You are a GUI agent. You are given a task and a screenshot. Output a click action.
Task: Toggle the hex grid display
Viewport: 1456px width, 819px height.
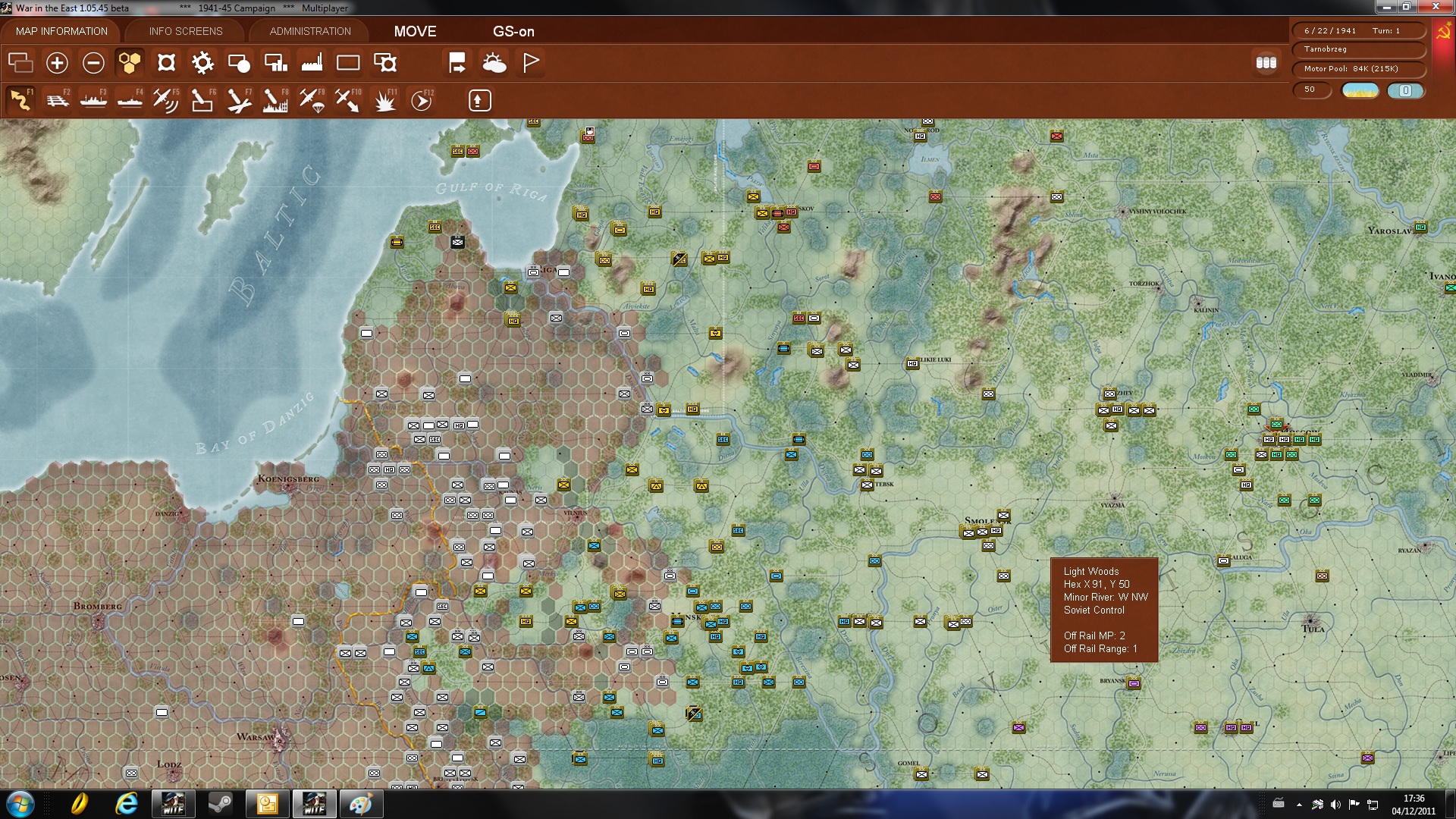(130, 63)
